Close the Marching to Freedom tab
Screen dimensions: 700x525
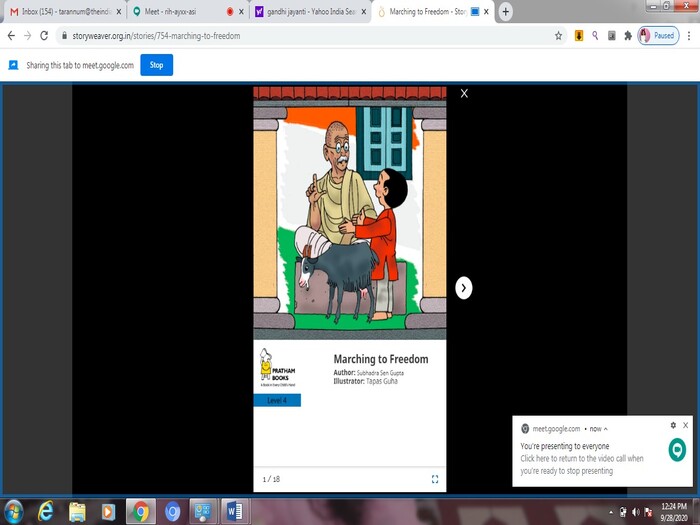(x=486, y=12)
